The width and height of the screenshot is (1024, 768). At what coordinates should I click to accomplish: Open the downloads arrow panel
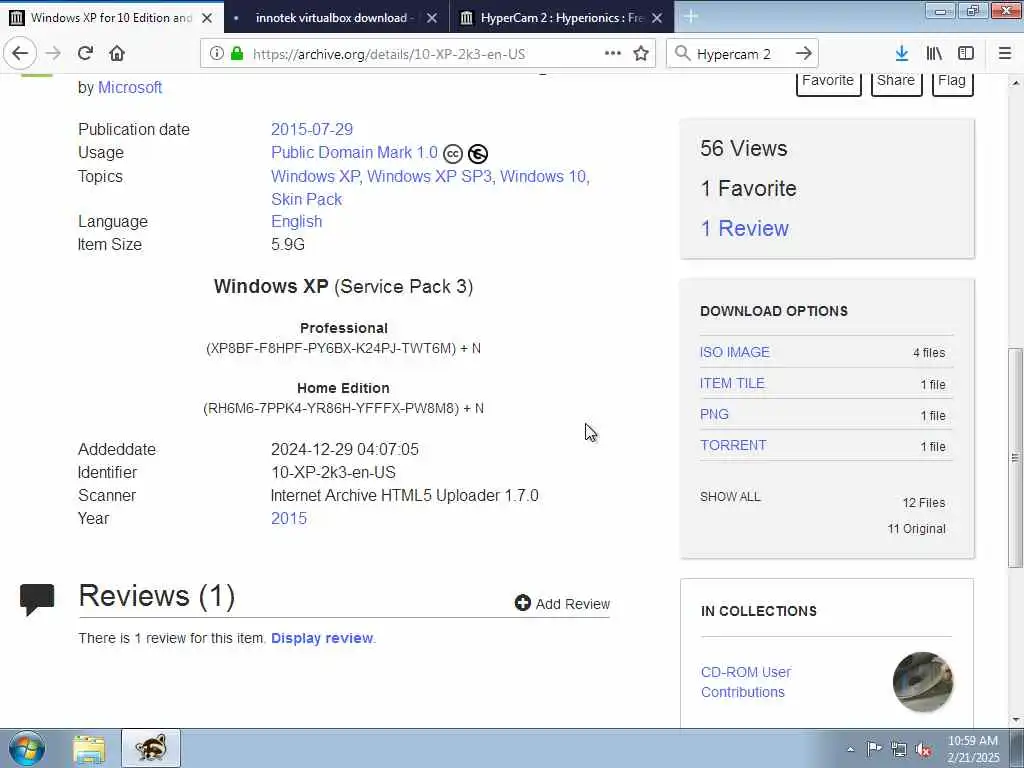pos(902,54)
